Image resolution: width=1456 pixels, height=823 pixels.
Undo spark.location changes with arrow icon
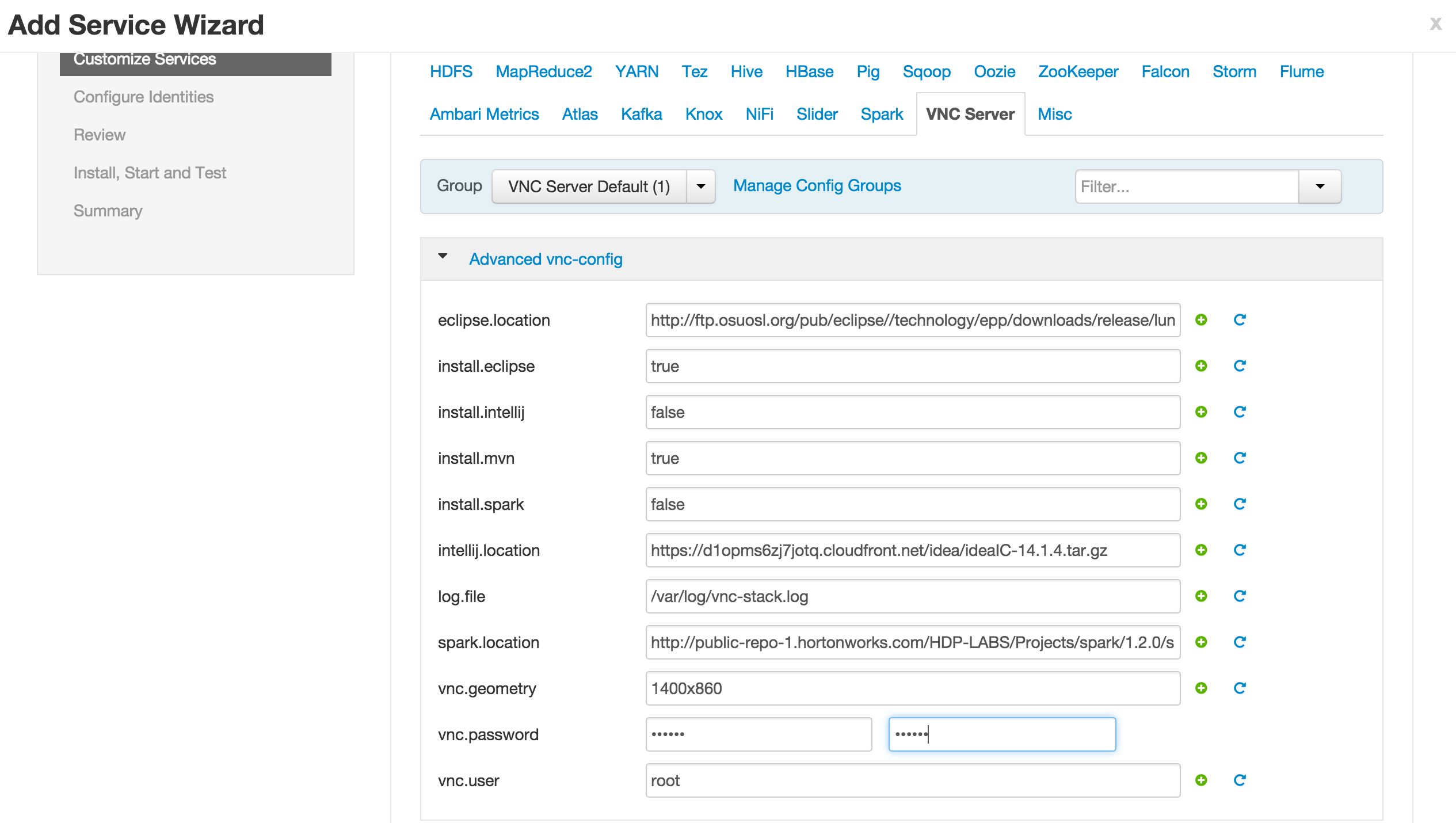[1240, 642]
